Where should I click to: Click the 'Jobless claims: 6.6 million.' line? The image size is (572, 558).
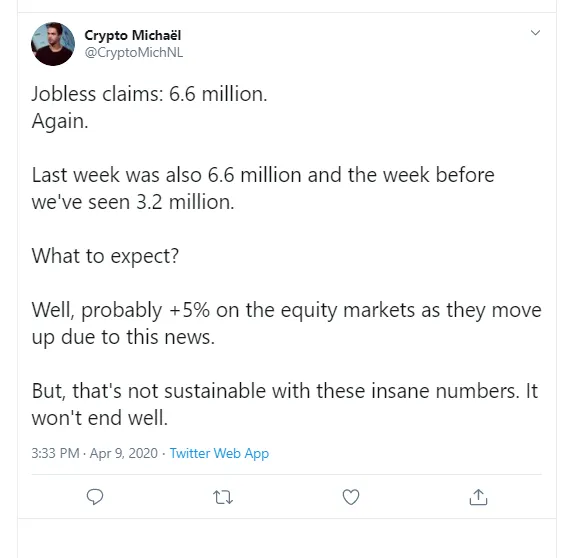click(150, 94)
